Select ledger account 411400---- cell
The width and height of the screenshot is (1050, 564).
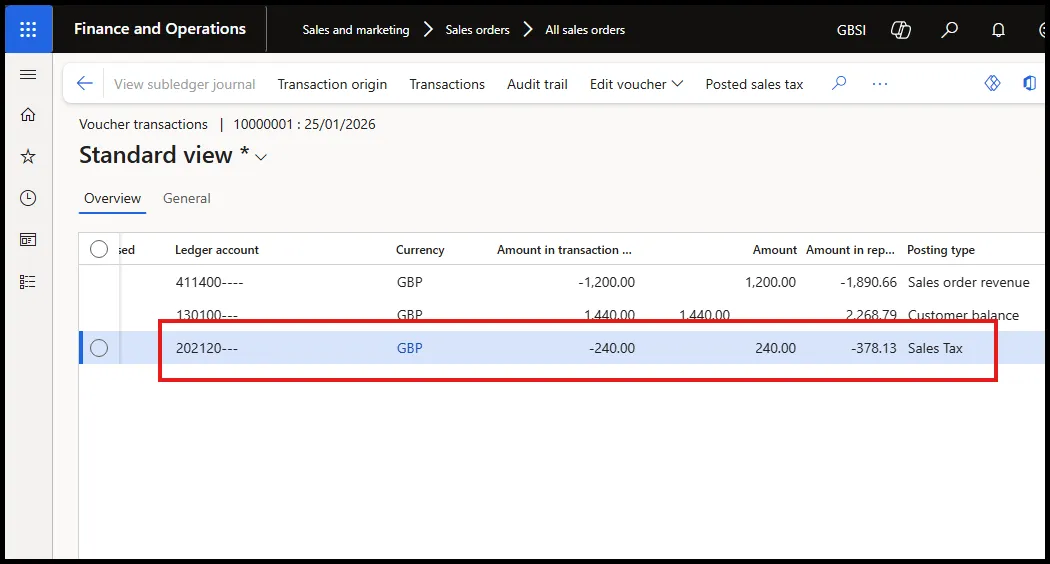pyautogui.click(x=210, y=282)
